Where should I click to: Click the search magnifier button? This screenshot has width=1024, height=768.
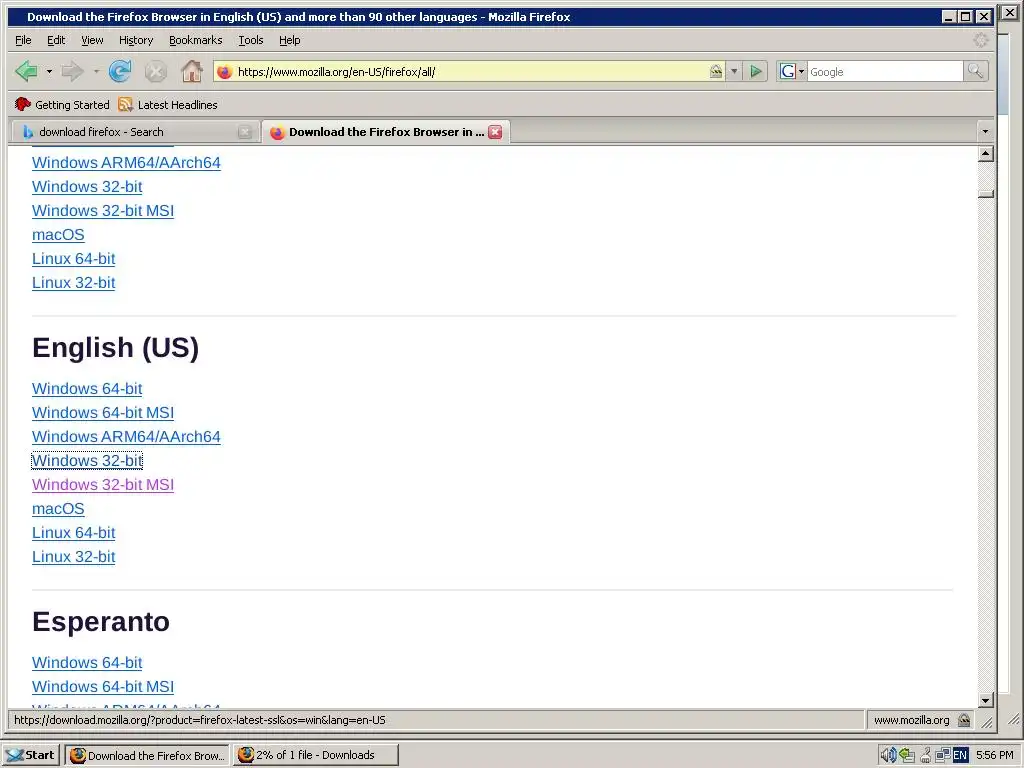(975, 71)
